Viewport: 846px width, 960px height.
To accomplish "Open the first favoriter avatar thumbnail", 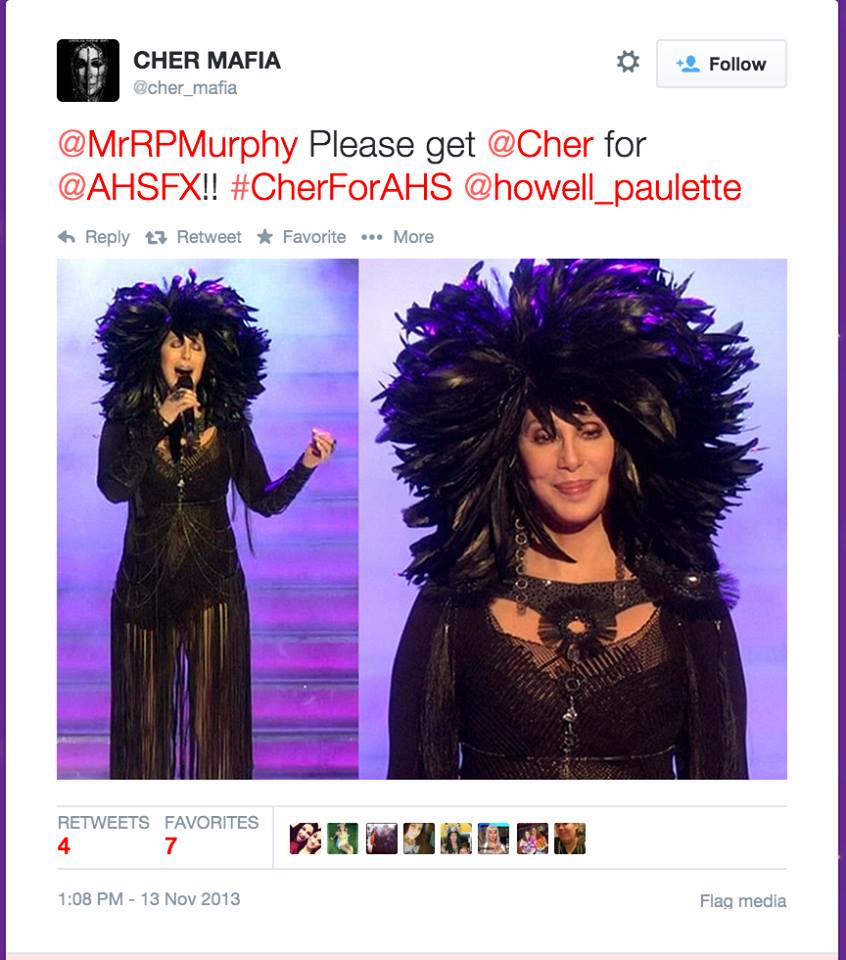I will [305, 838].
